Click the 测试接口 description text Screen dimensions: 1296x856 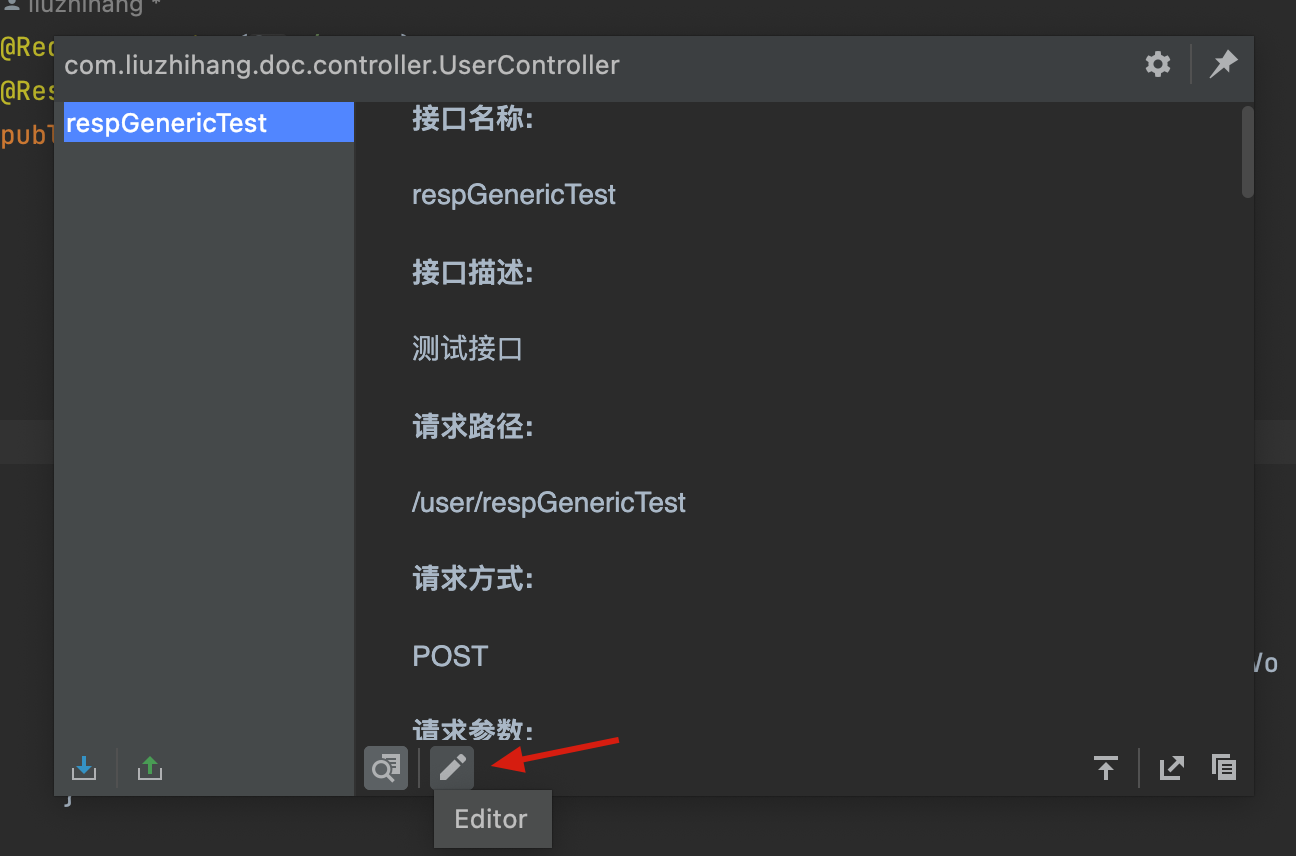(x=467, y=349)
